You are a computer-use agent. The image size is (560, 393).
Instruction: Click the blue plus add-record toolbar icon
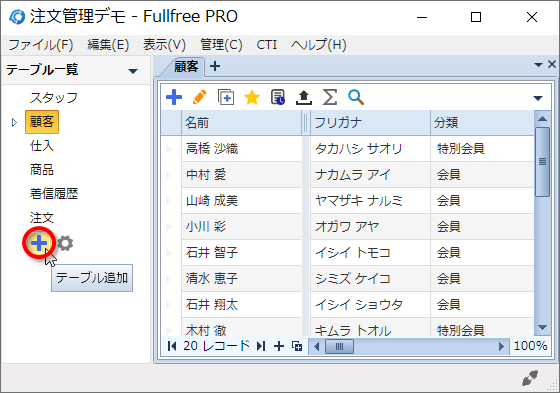(x=174, y=97)
